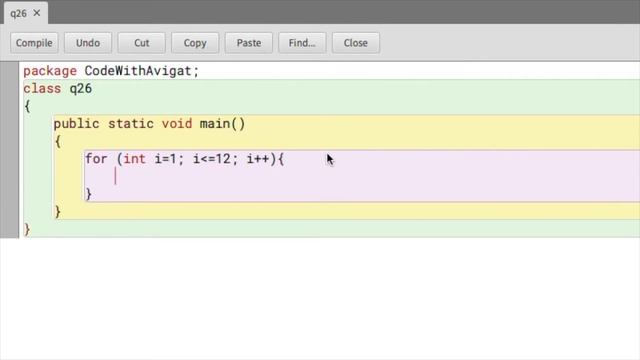Click the 'class q26' line
The height and width of the screenshot is (360, 640).
(58, 89)
